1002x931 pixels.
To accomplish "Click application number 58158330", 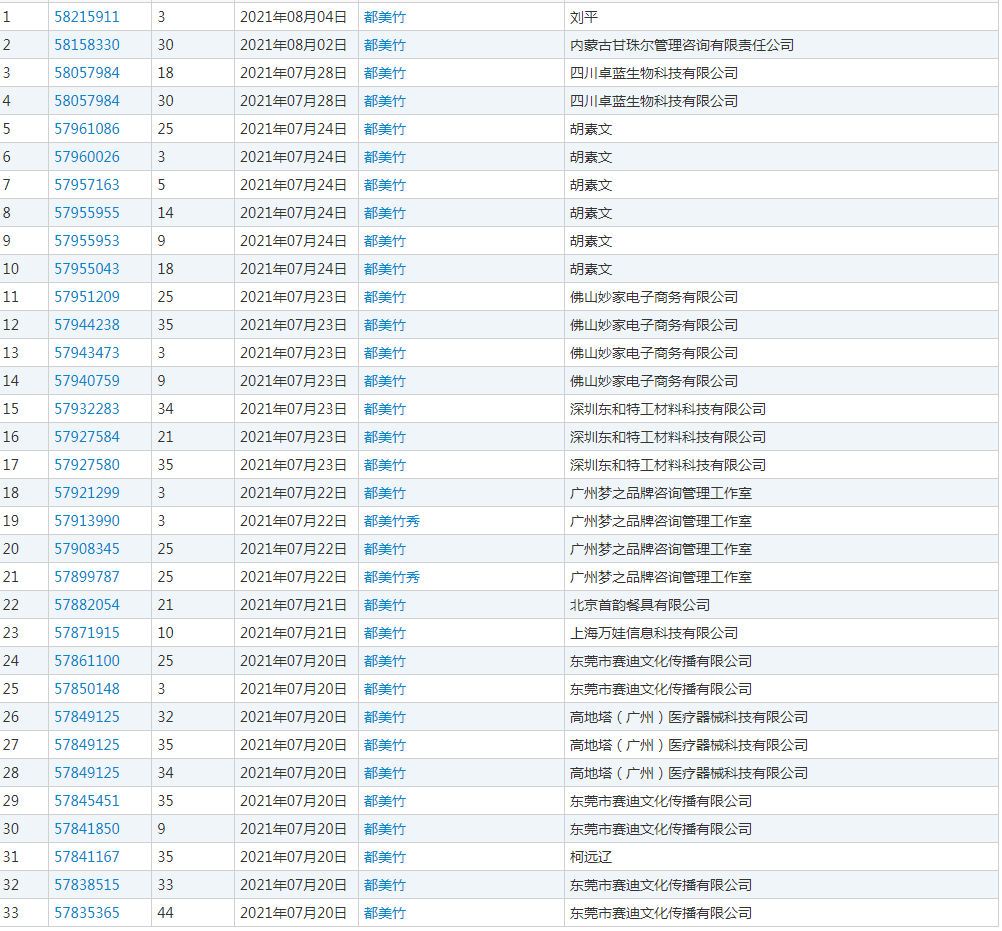I will coord(87,45).
